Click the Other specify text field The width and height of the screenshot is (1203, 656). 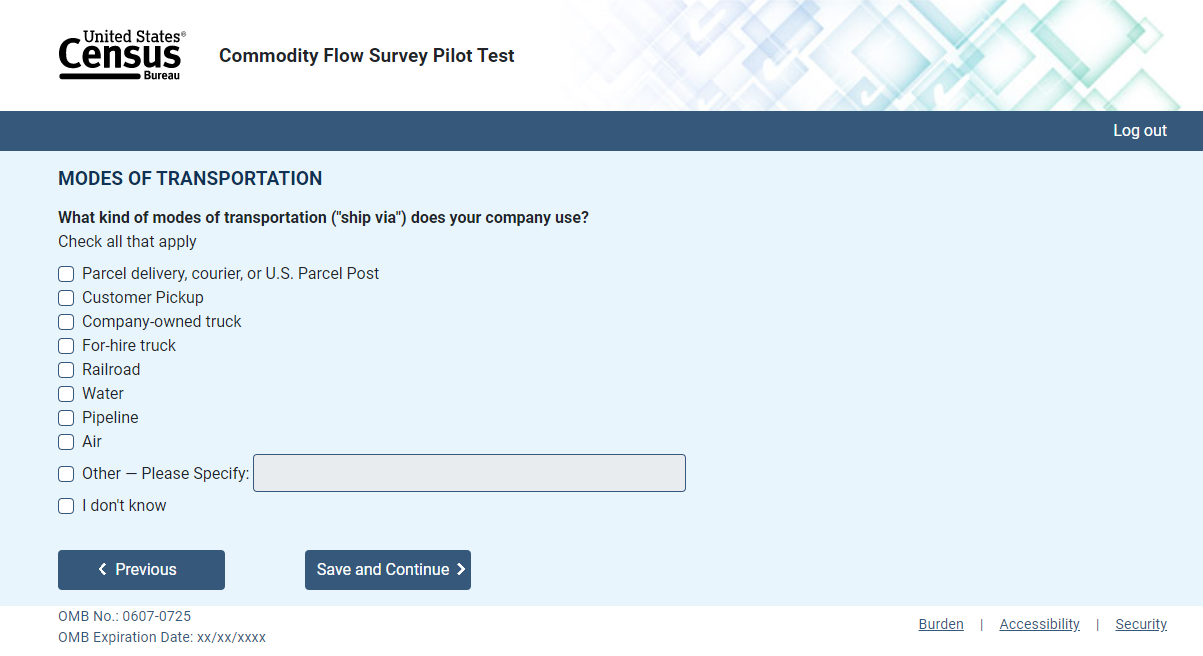469,473
